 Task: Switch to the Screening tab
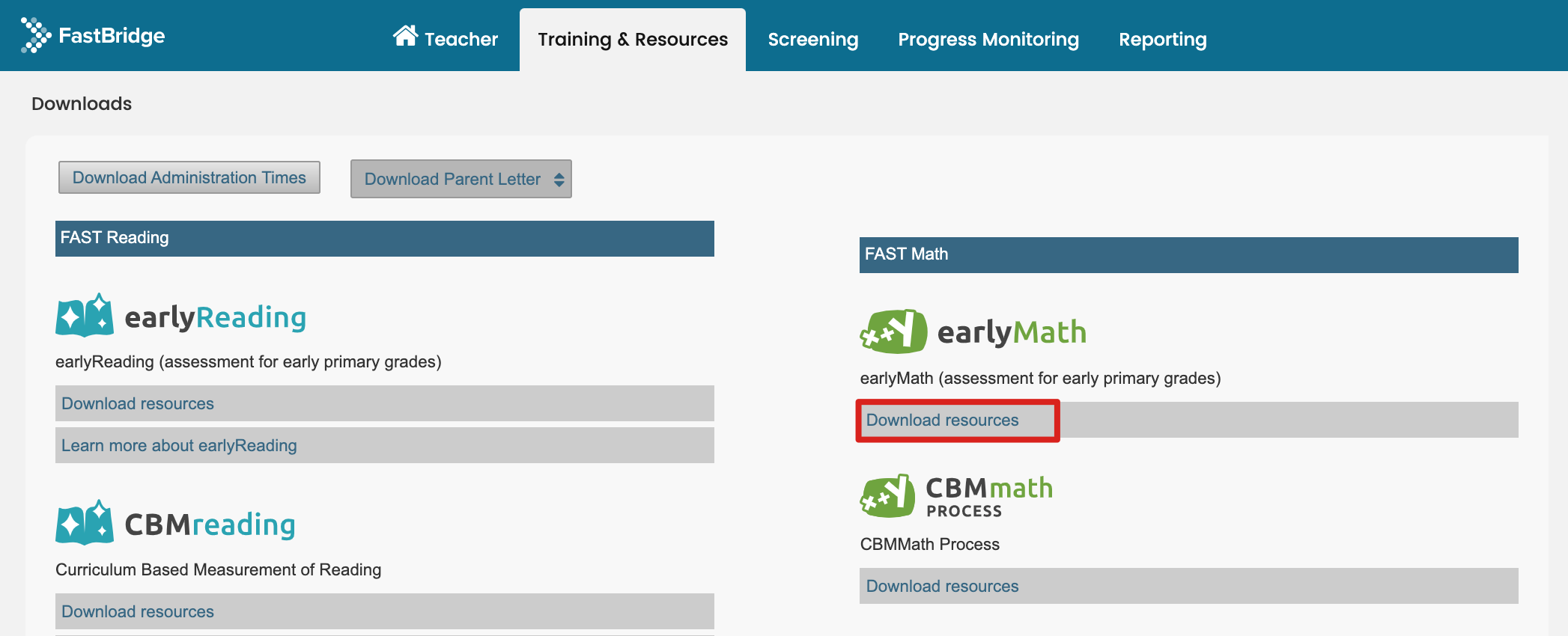click(x=812, y=40)
